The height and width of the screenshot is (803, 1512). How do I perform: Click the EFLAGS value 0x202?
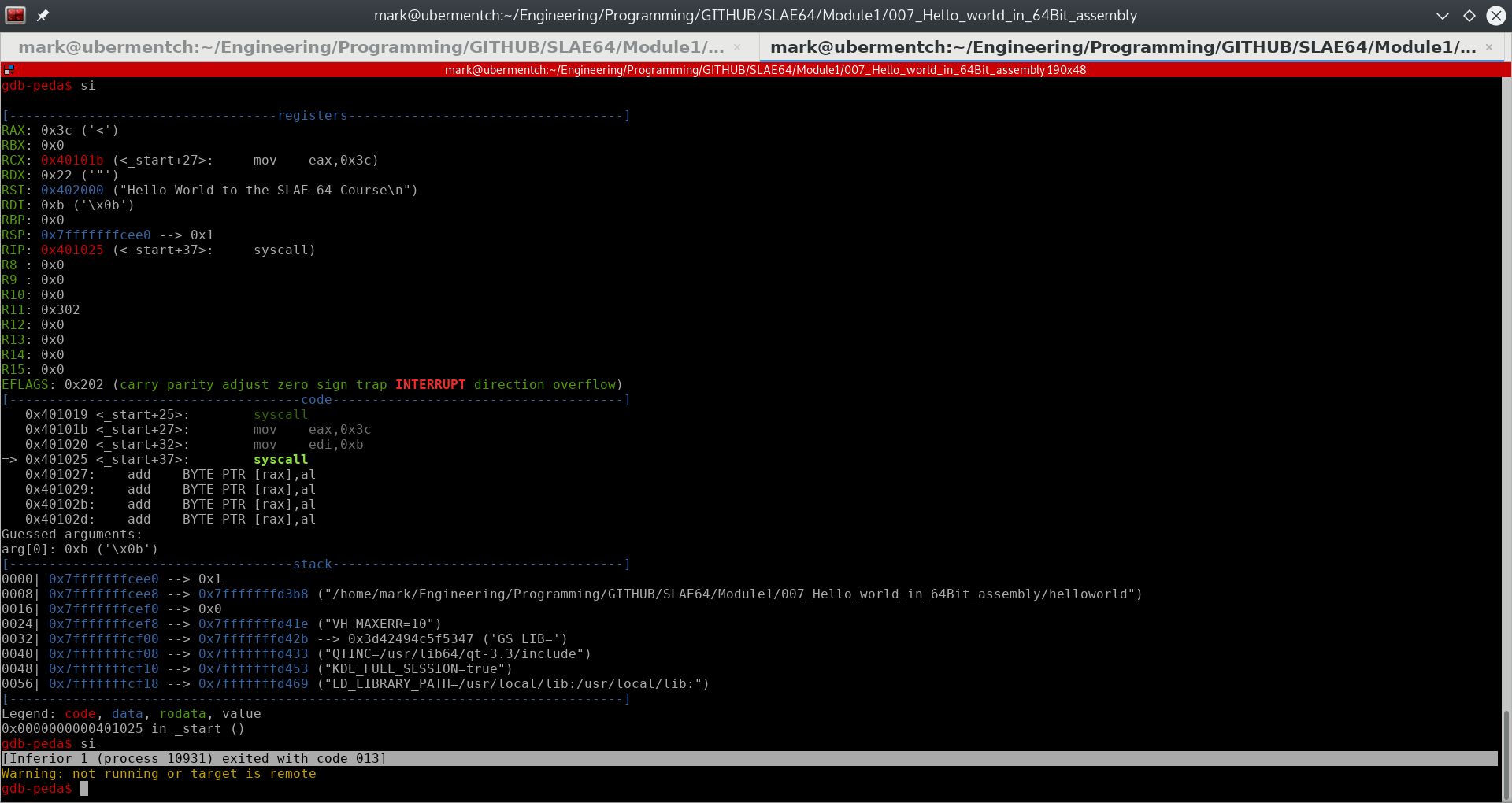[83, 385]
